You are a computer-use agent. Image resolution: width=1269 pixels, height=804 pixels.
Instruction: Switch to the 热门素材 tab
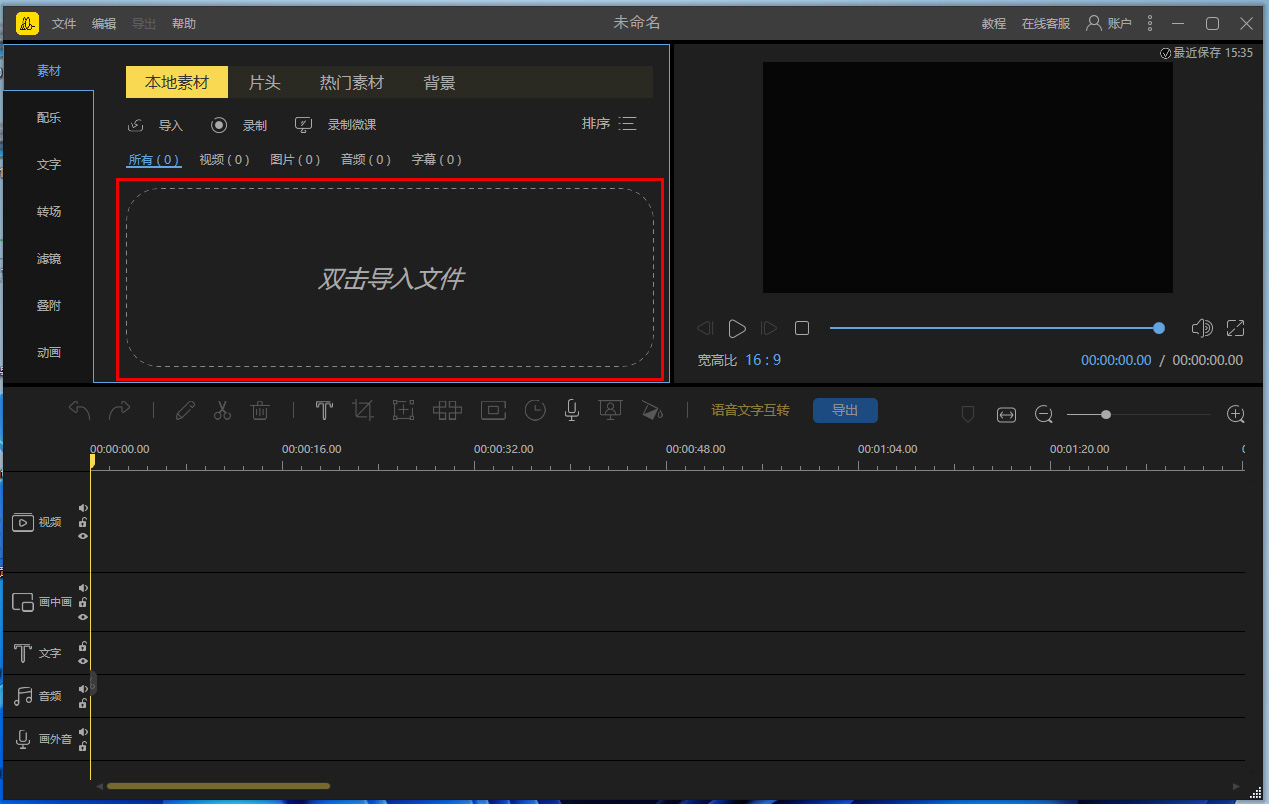[351, 83]
